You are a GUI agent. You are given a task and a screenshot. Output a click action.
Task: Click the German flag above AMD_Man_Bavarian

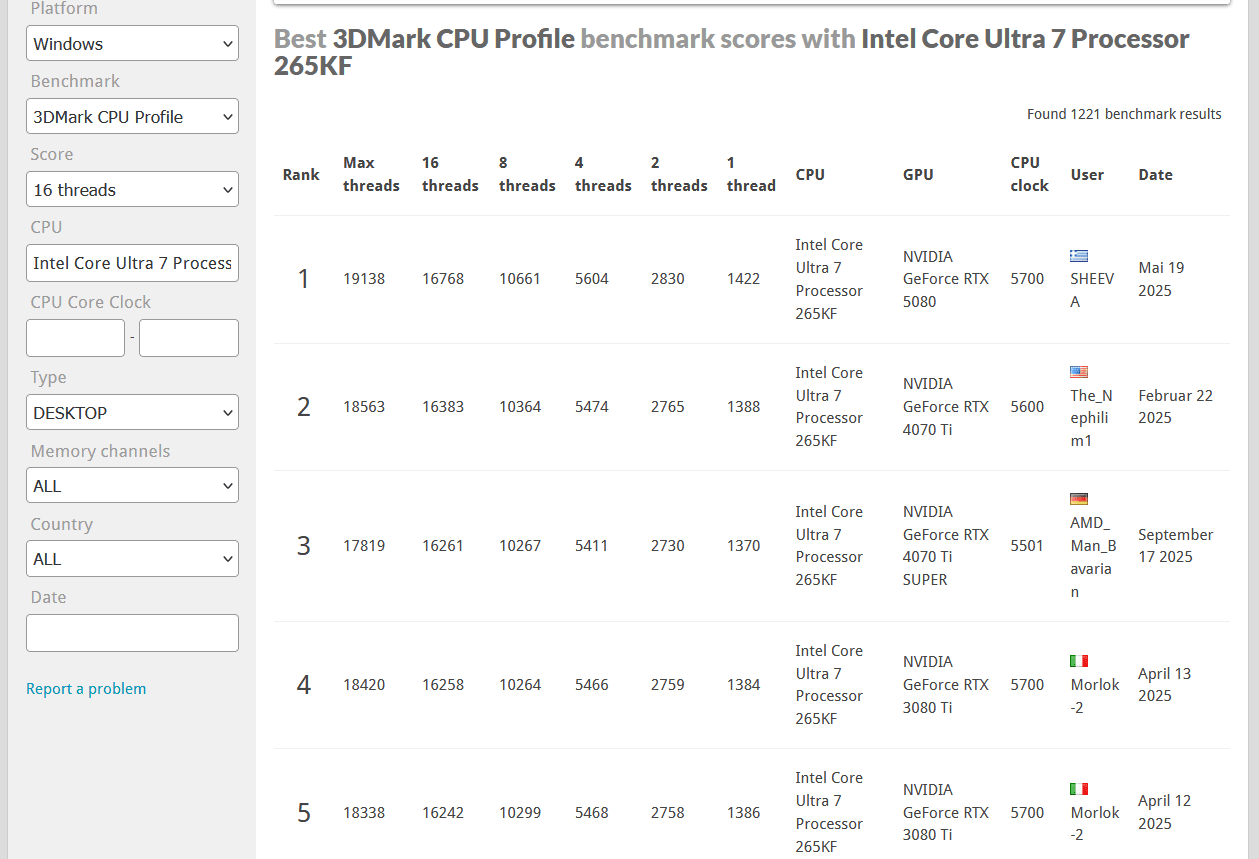[1078, 499]
